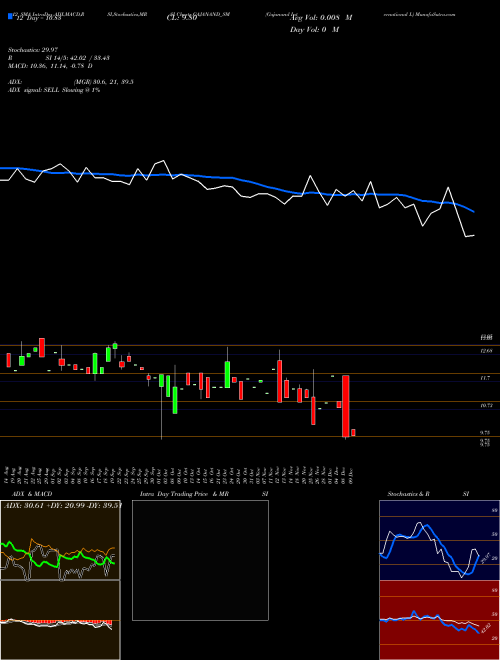Open the empty intraday trading price chart box
The height and width of the screenshot is (660, 500).
tap(200, 560)
